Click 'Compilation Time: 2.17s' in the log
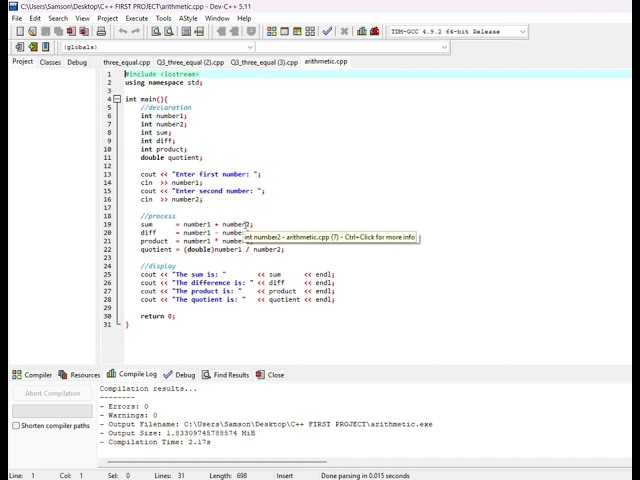This screenshot has height=480, width=640. pos(155,442)
